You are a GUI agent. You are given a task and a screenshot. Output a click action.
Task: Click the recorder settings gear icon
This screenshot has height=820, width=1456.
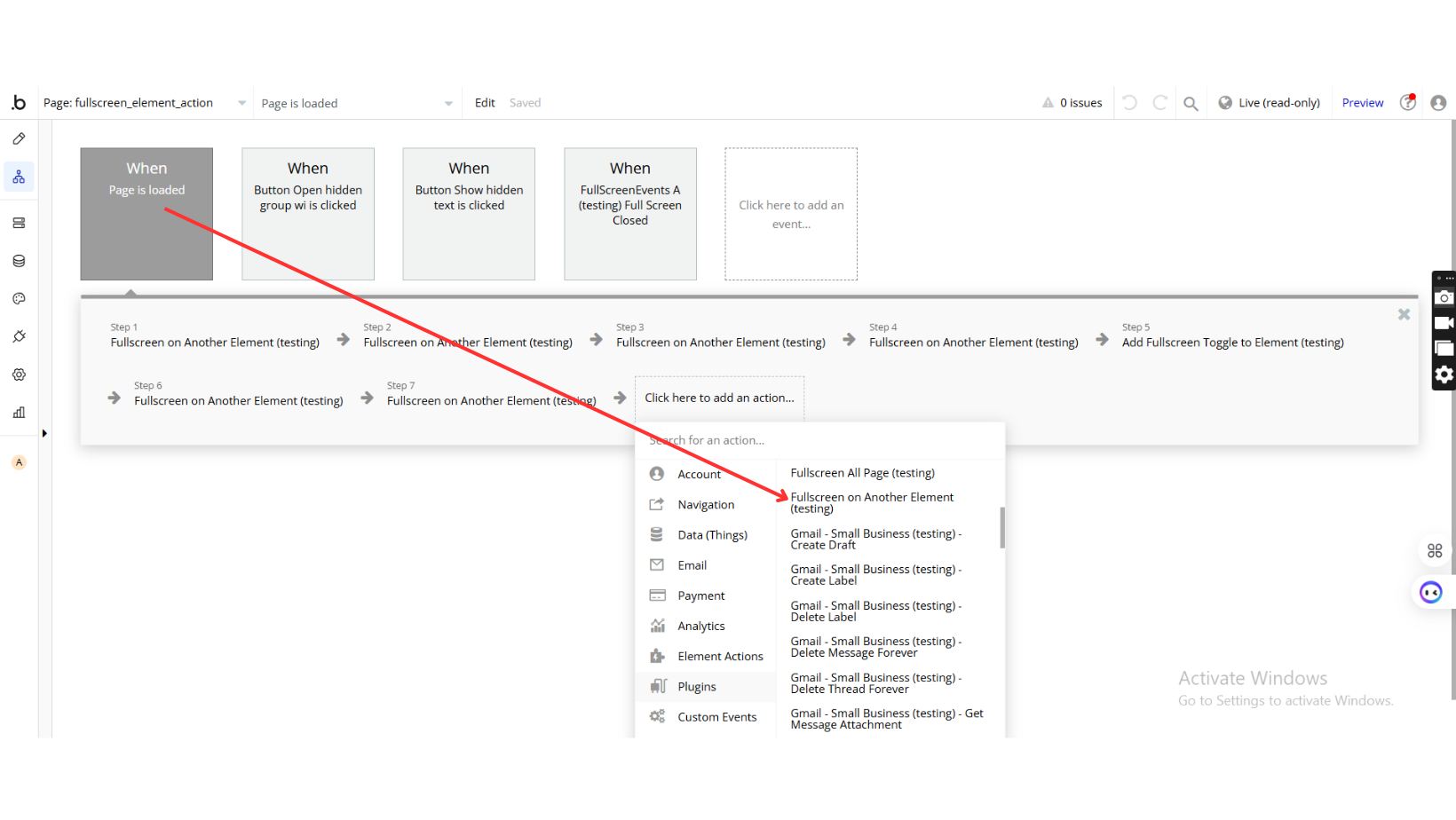1444,375
